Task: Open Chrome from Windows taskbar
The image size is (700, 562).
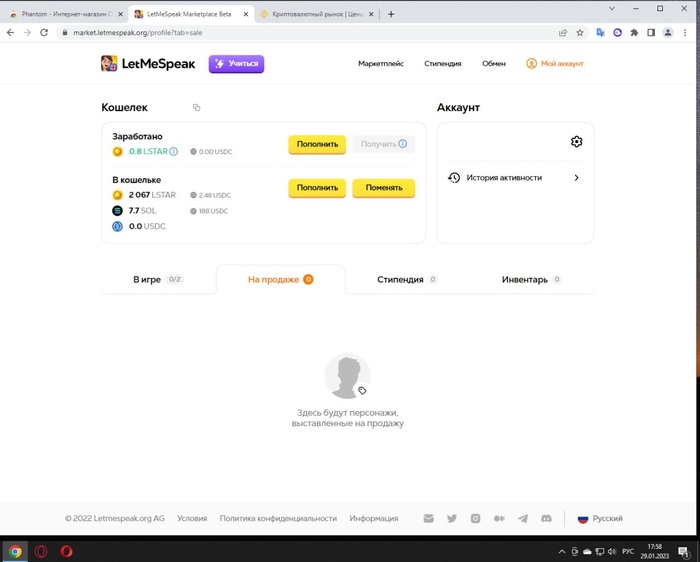Action: point(15,551)
